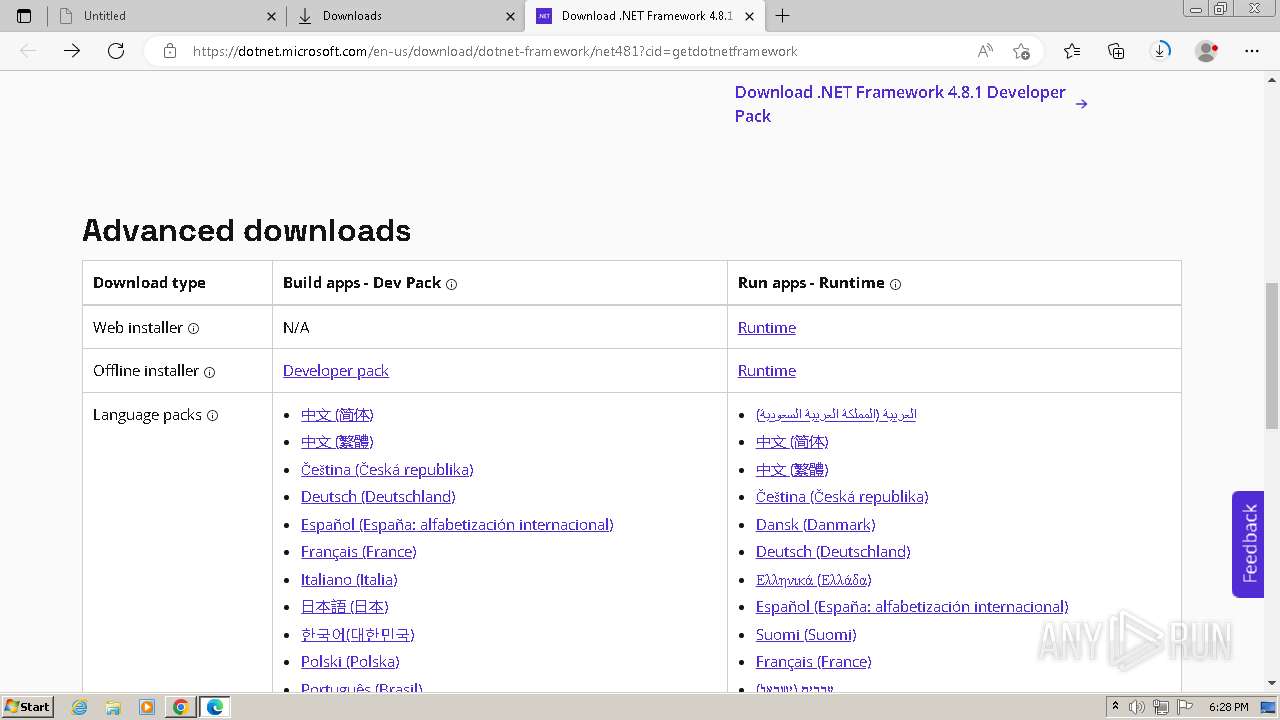
Task: Click the Read aloud icon in address bar
Action: click(x=985, y=51)
